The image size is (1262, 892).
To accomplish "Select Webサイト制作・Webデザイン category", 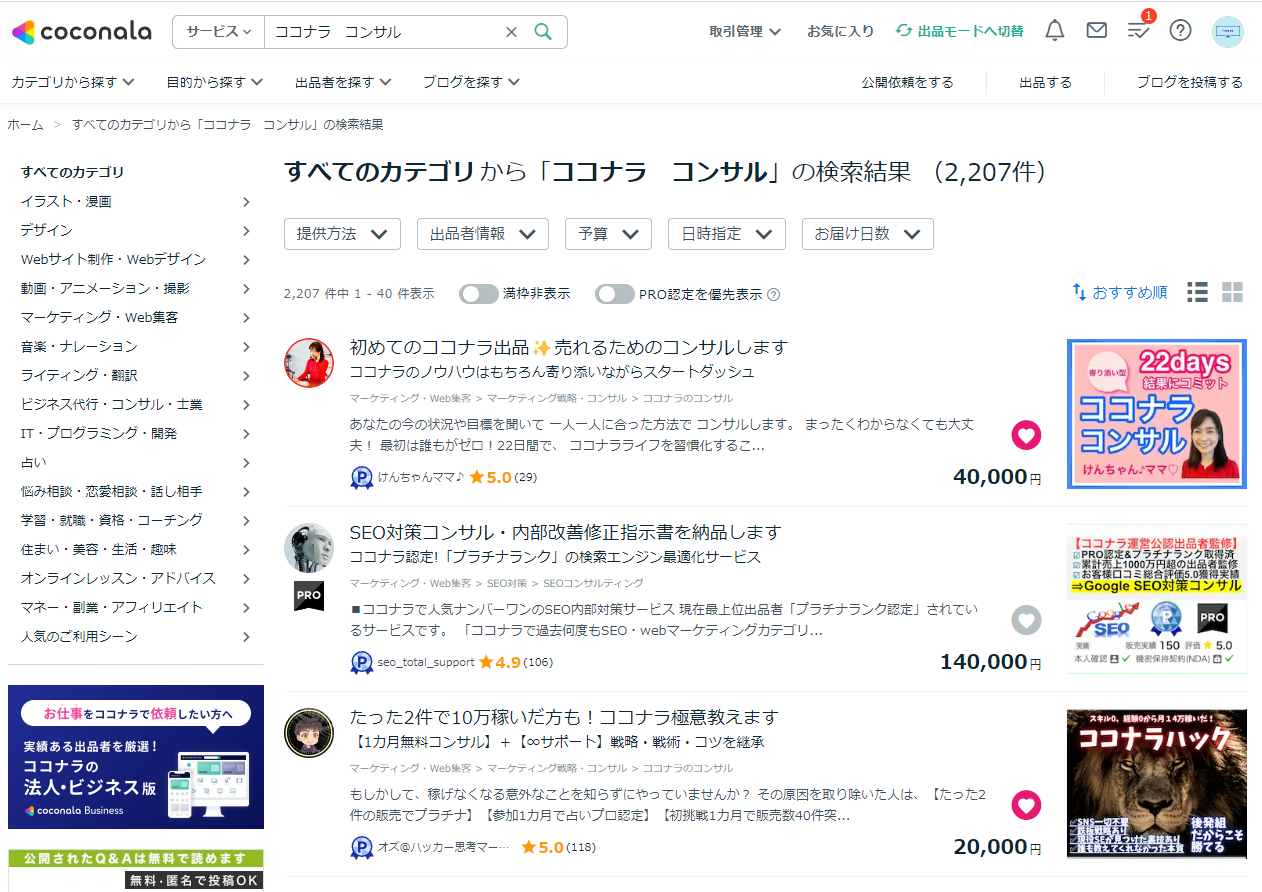I will (136, 259).
